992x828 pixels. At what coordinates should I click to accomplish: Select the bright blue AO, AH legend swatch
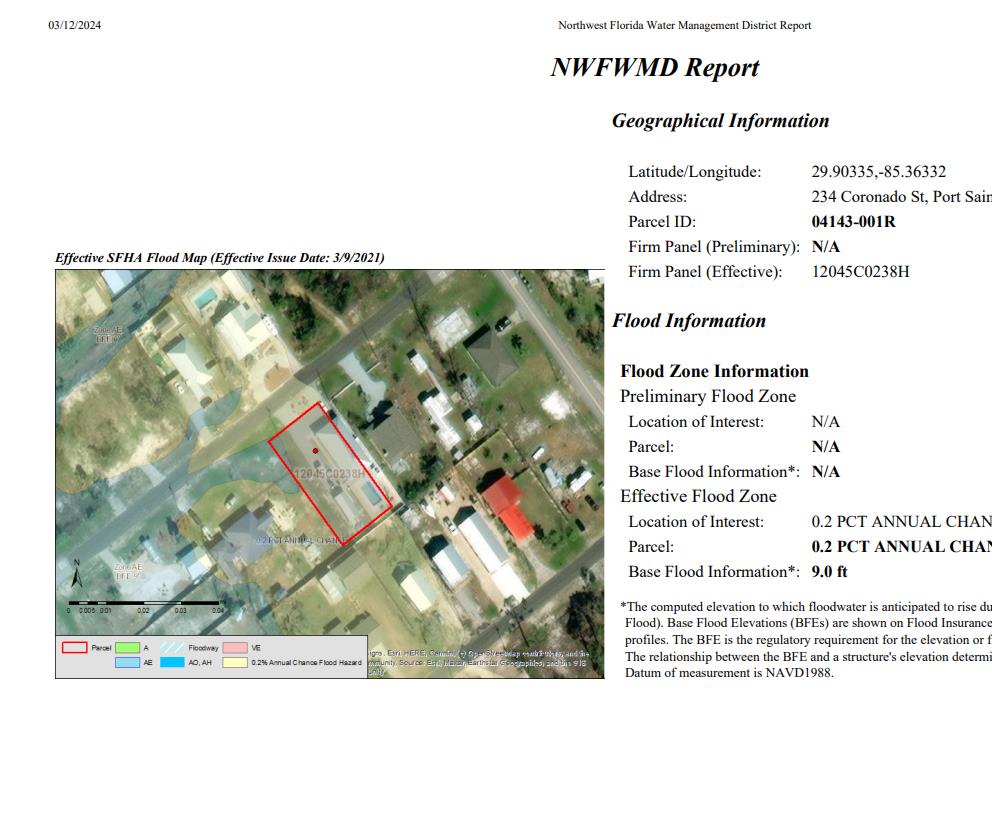(x=173, y=662)
